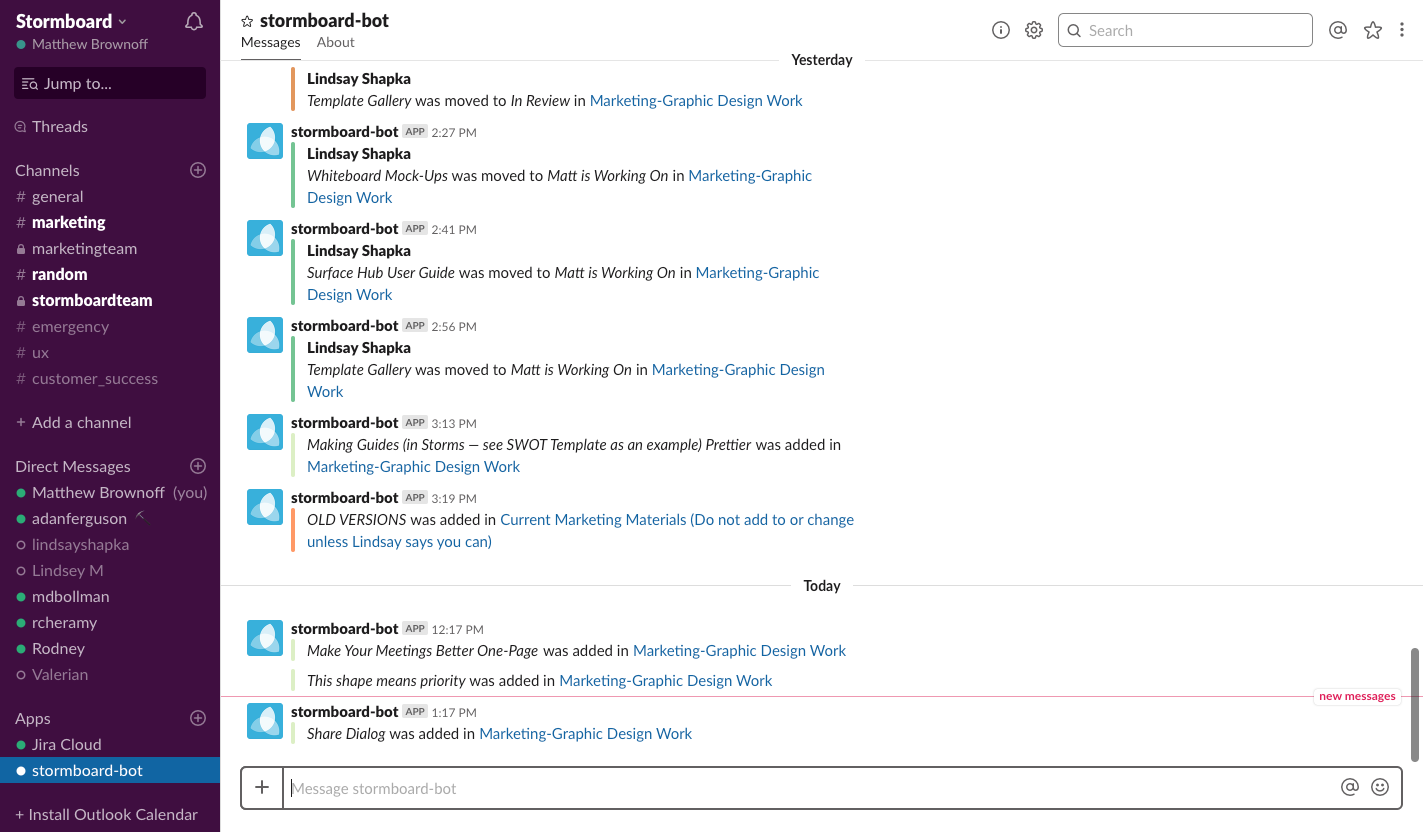Click the Message stormboard-bot input

[x=810, y=788]
